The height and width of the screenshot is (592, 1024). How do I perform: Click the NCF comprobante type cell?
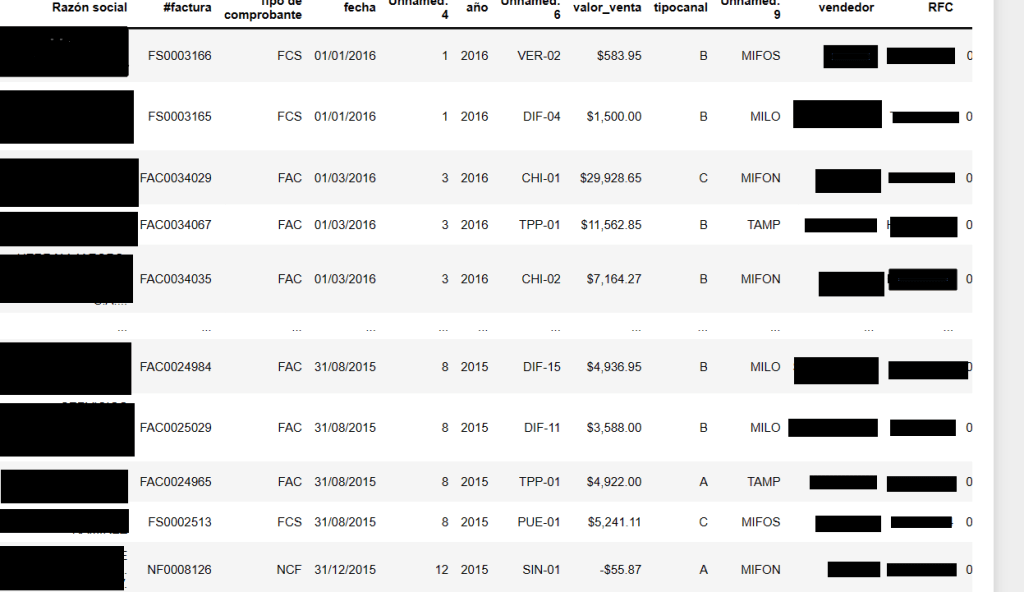[x=289, y=570]
